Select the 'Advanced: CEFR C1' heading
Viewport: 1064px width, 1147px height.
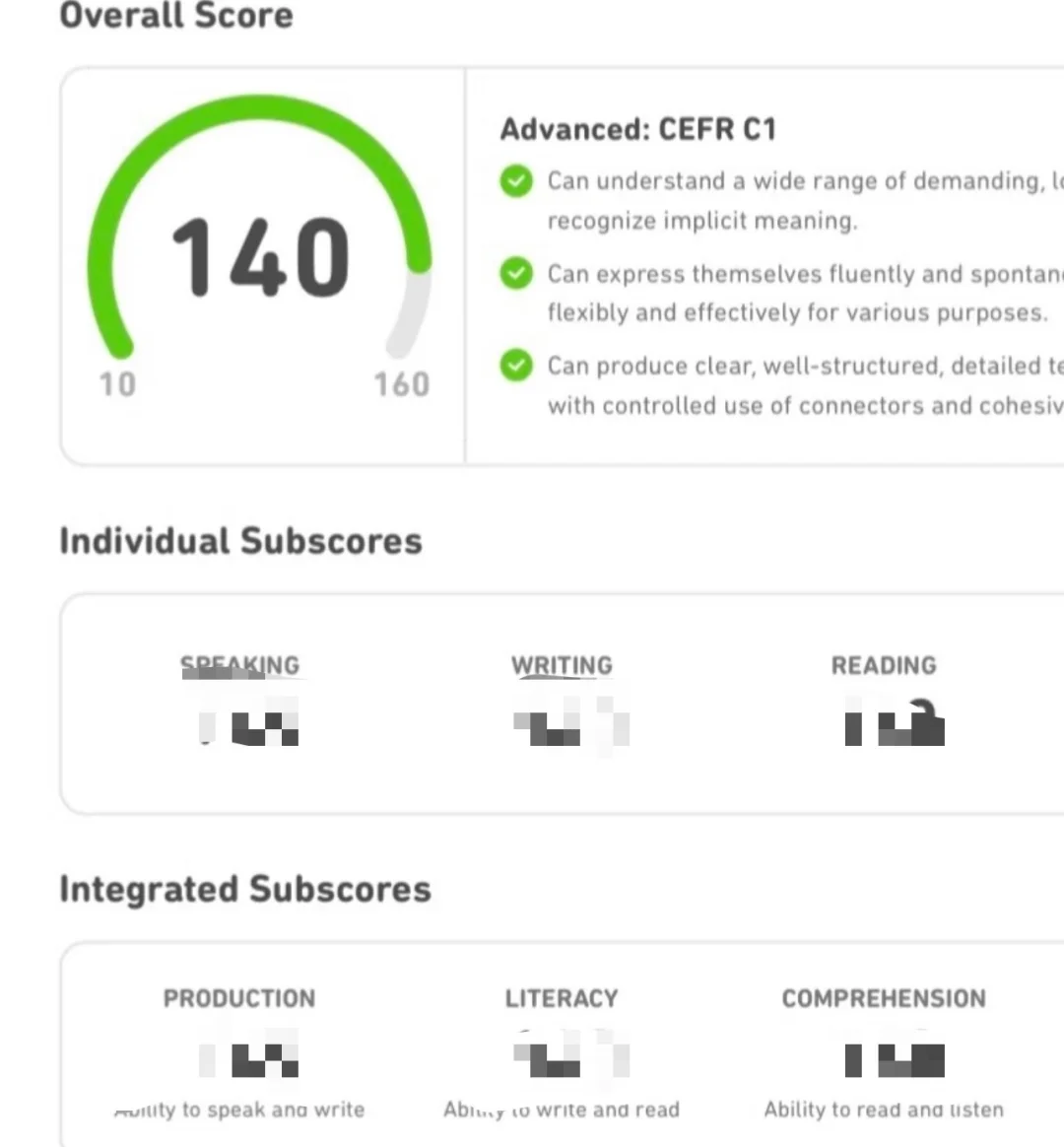[637, 129]
